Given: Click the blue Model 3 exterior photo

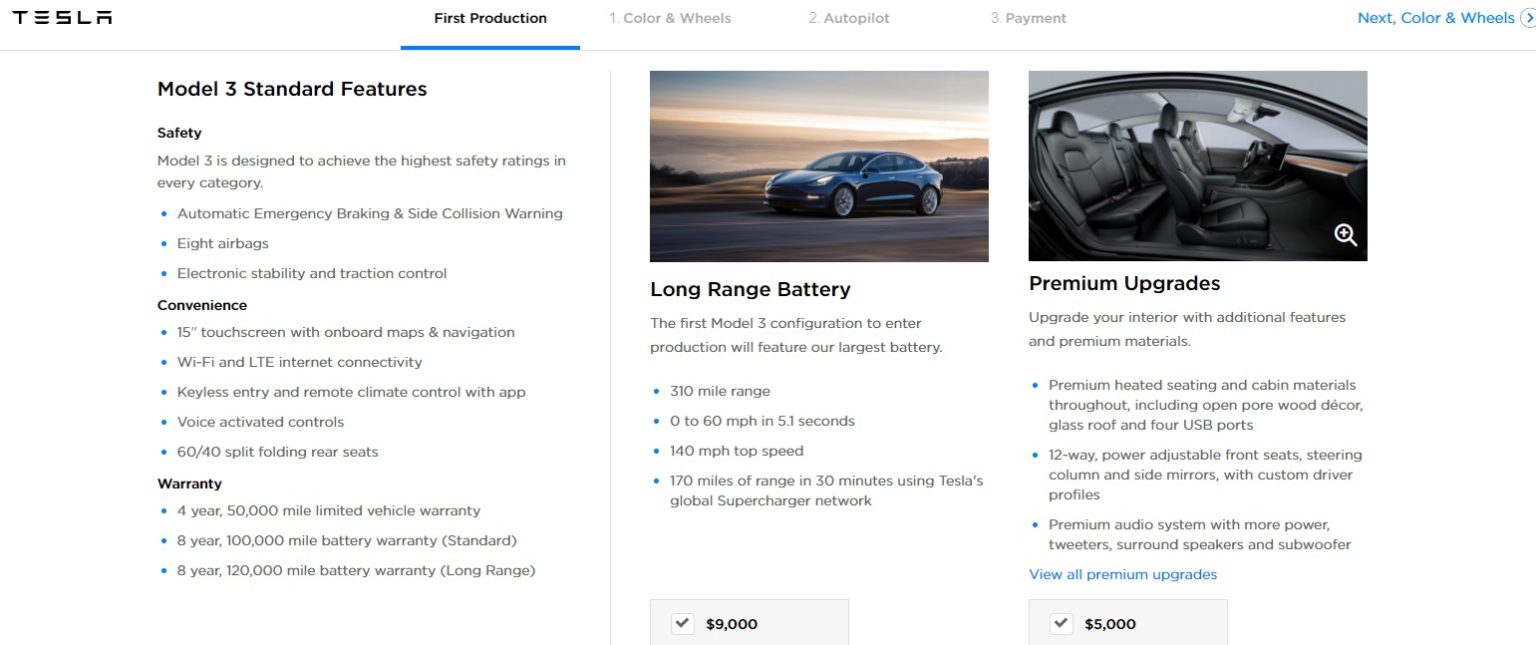Looking at the screenshot, I should point(819,166).
